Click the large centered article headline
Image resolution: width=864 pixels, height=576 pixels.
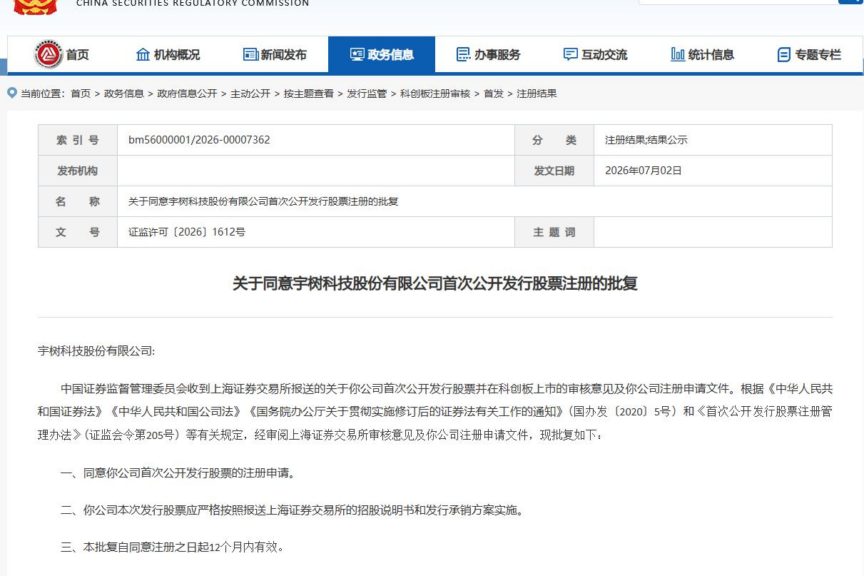point(435,283)
